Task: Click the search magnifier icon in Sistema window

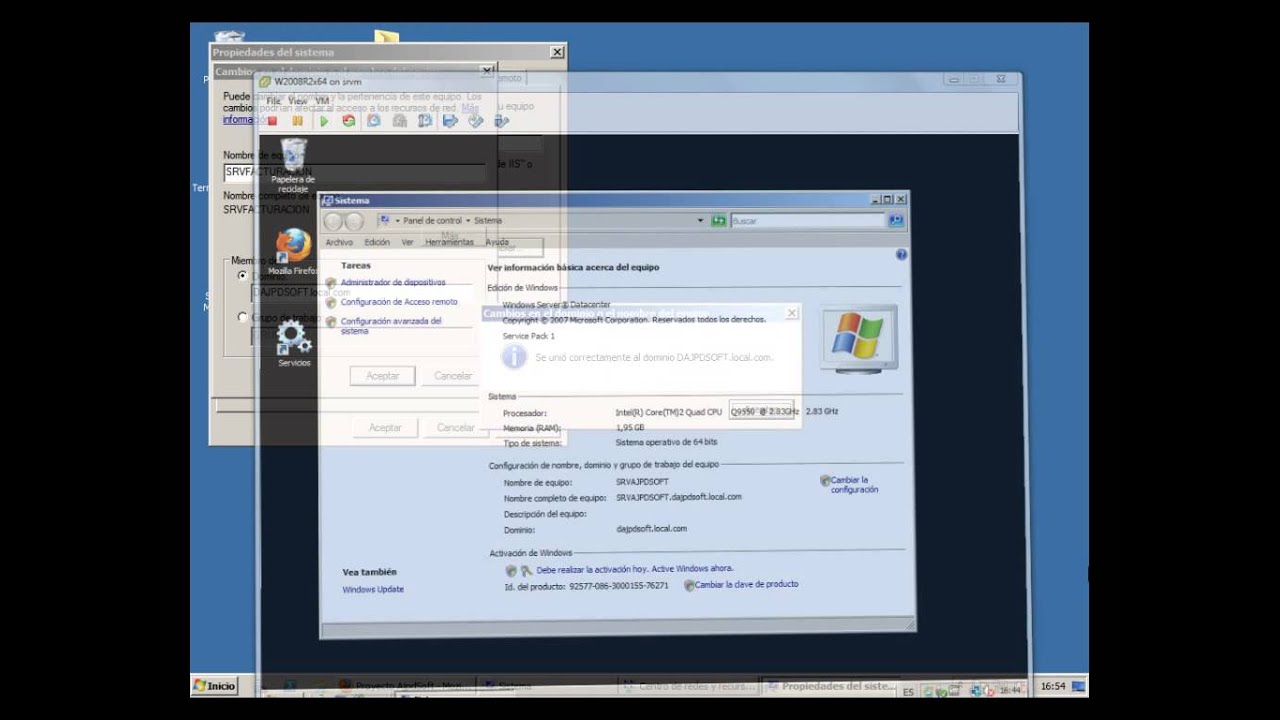Action: [x=895, y=220]
